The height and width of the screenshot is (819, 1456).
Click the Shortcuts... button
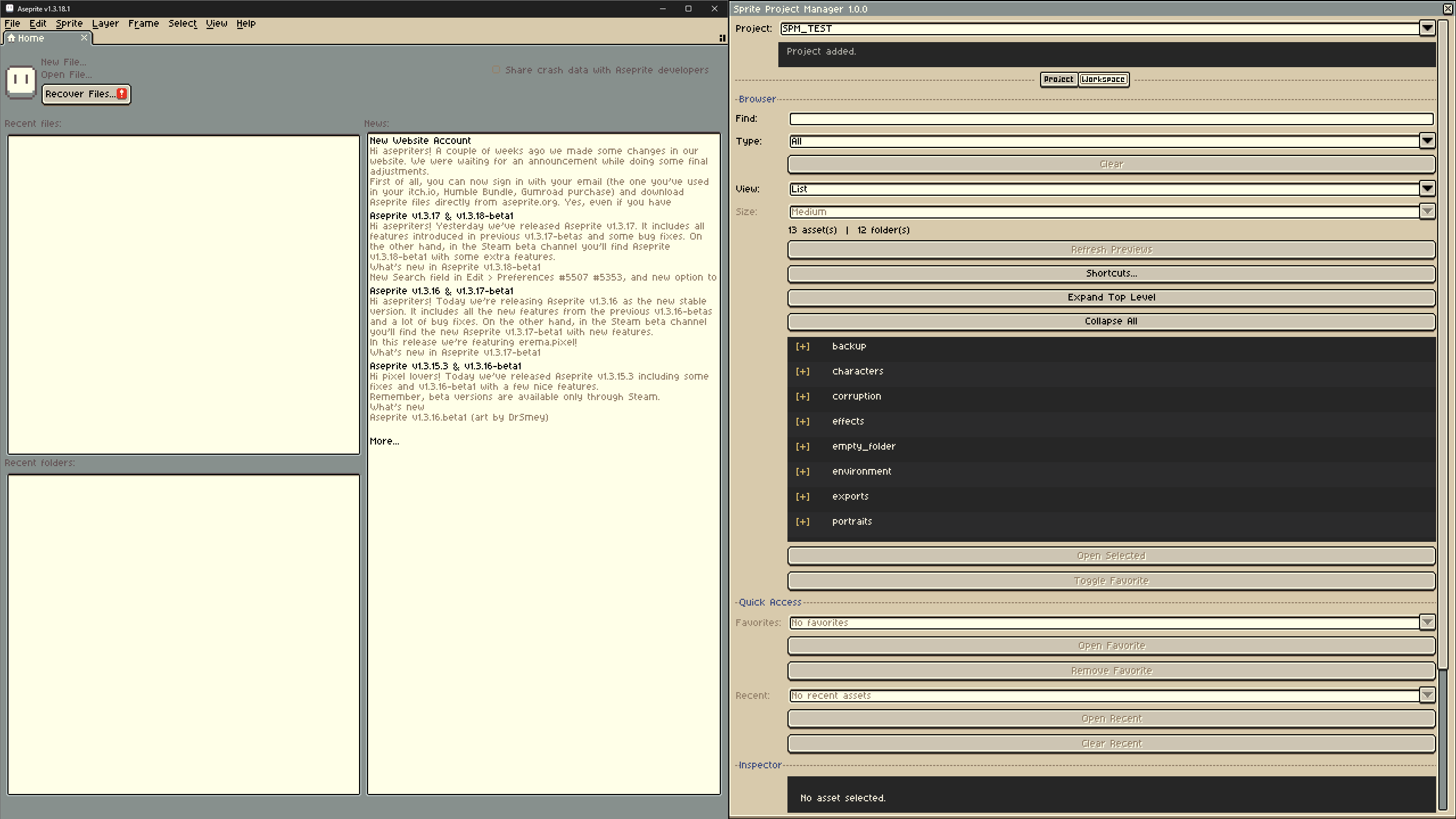1111,274
